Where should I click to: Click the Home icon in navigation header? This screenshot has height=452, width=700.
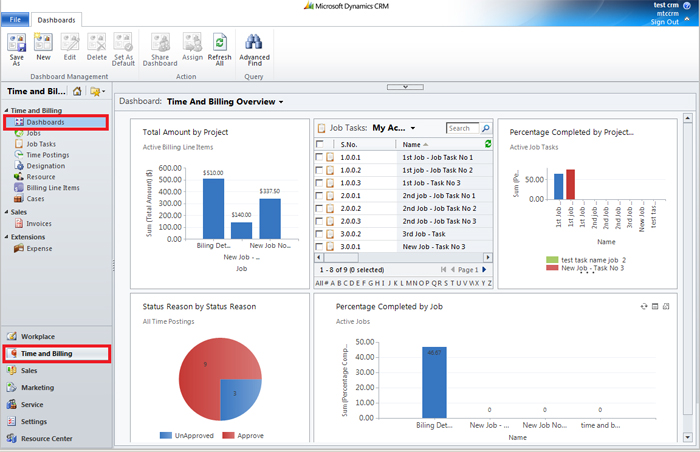[x=77, y=91]
